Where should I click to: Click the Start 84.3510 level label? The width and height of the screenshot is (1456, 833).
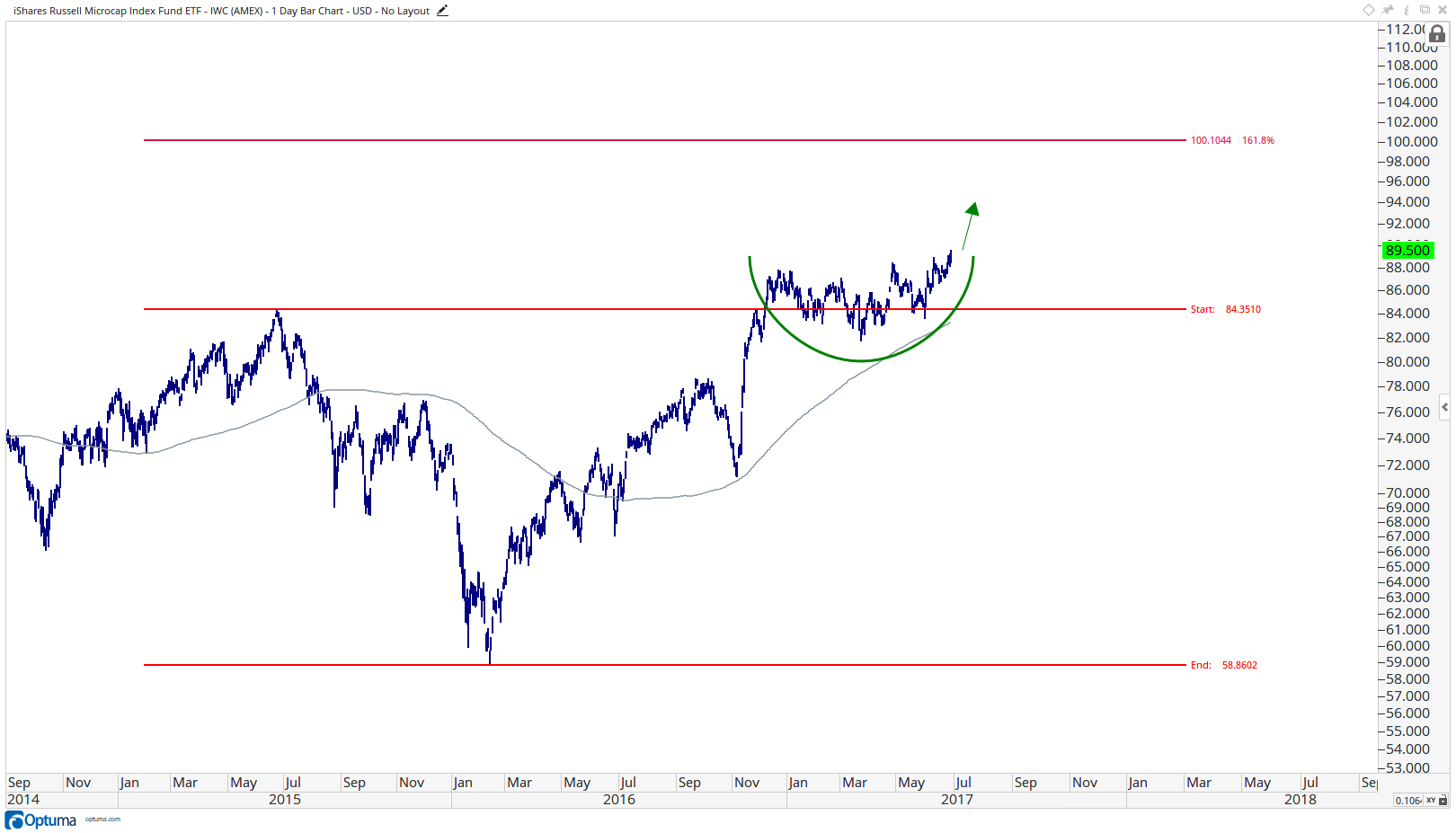[x=1226, y=309]
